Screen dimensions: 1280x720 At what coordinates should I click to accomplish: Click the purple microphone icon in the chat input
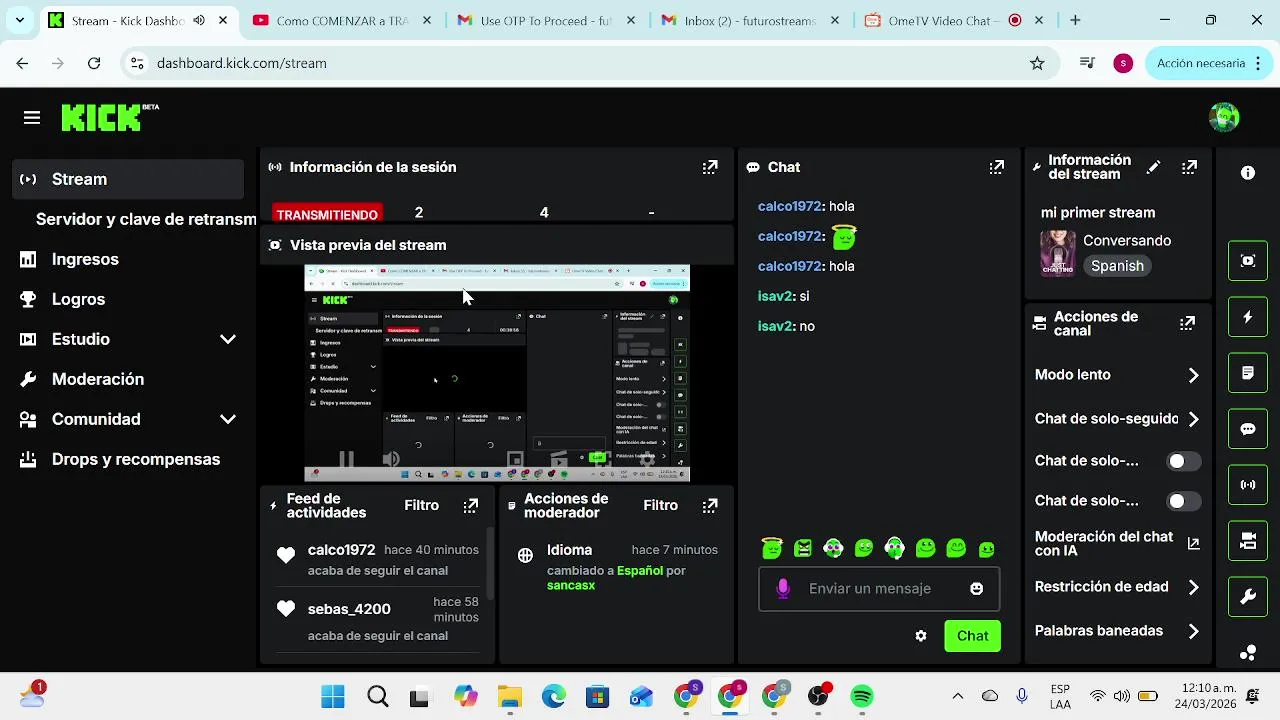pyautogui.click(x=783, y=589)
